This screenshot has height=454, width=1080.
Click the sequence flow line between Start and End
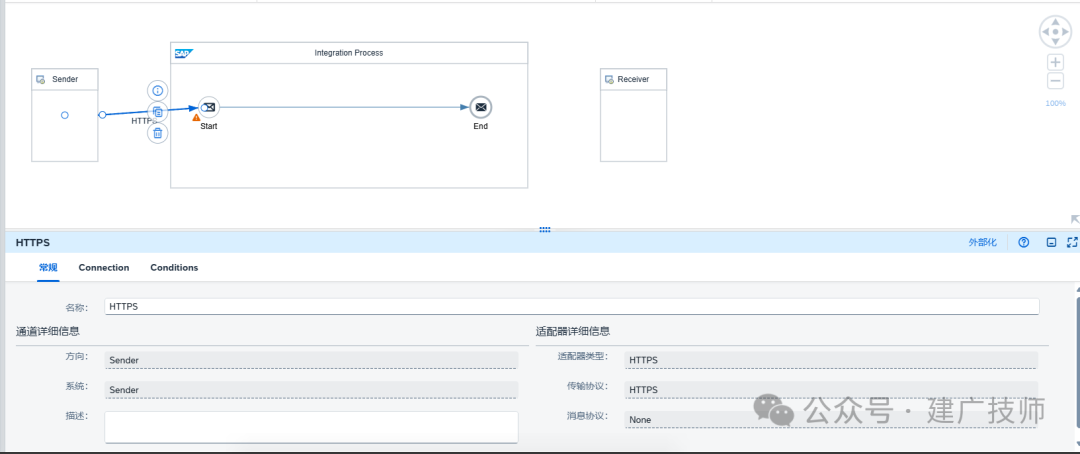[344, 107]
